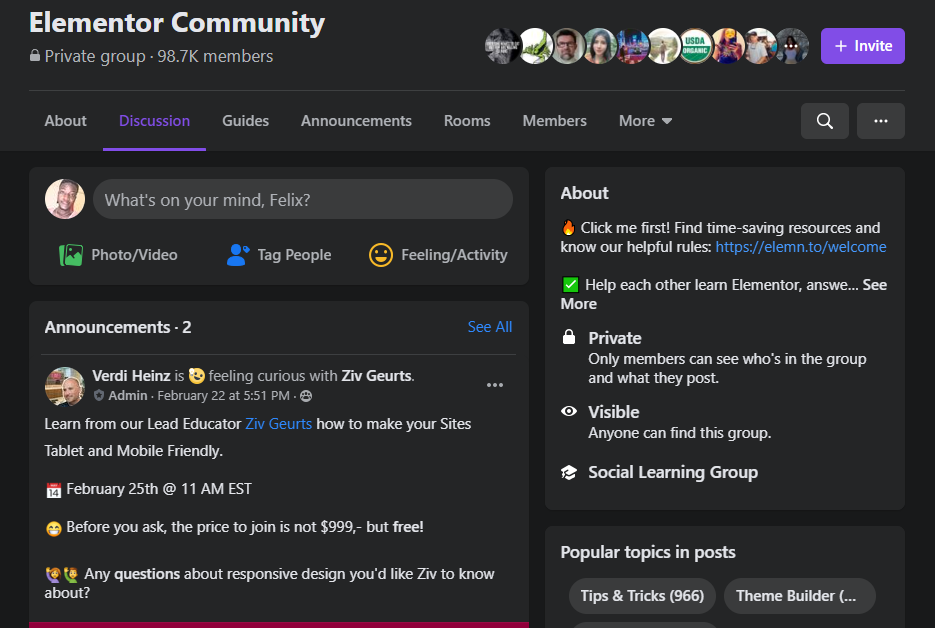Click Felix's profile picture
Image resolution: width=935 pixels, height=628 pixels.
click(65, 199)
